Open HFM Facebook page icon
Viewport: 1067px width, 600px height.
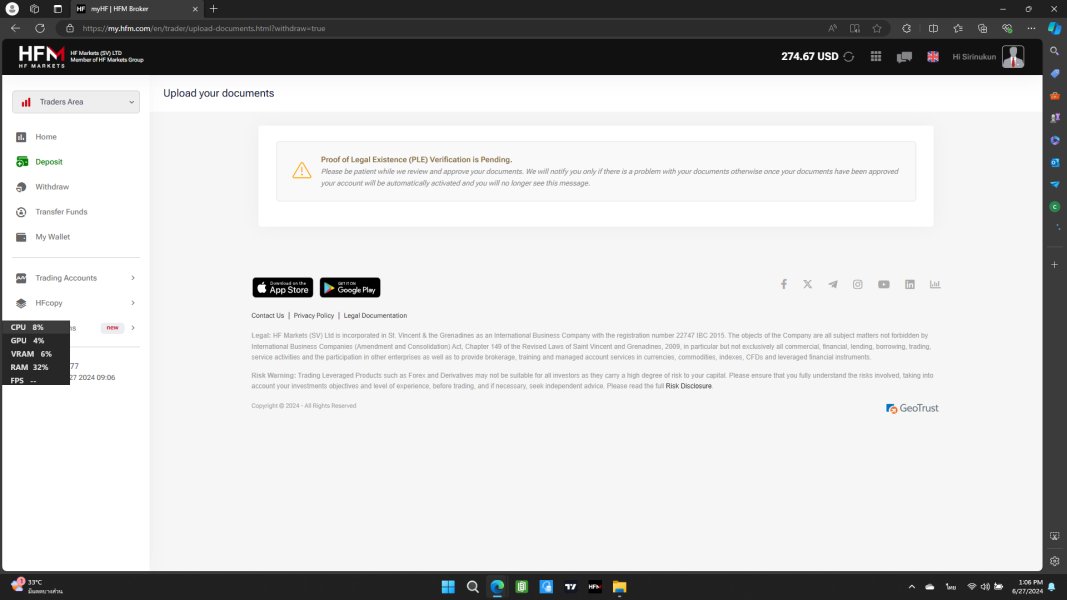coord(784,284)
